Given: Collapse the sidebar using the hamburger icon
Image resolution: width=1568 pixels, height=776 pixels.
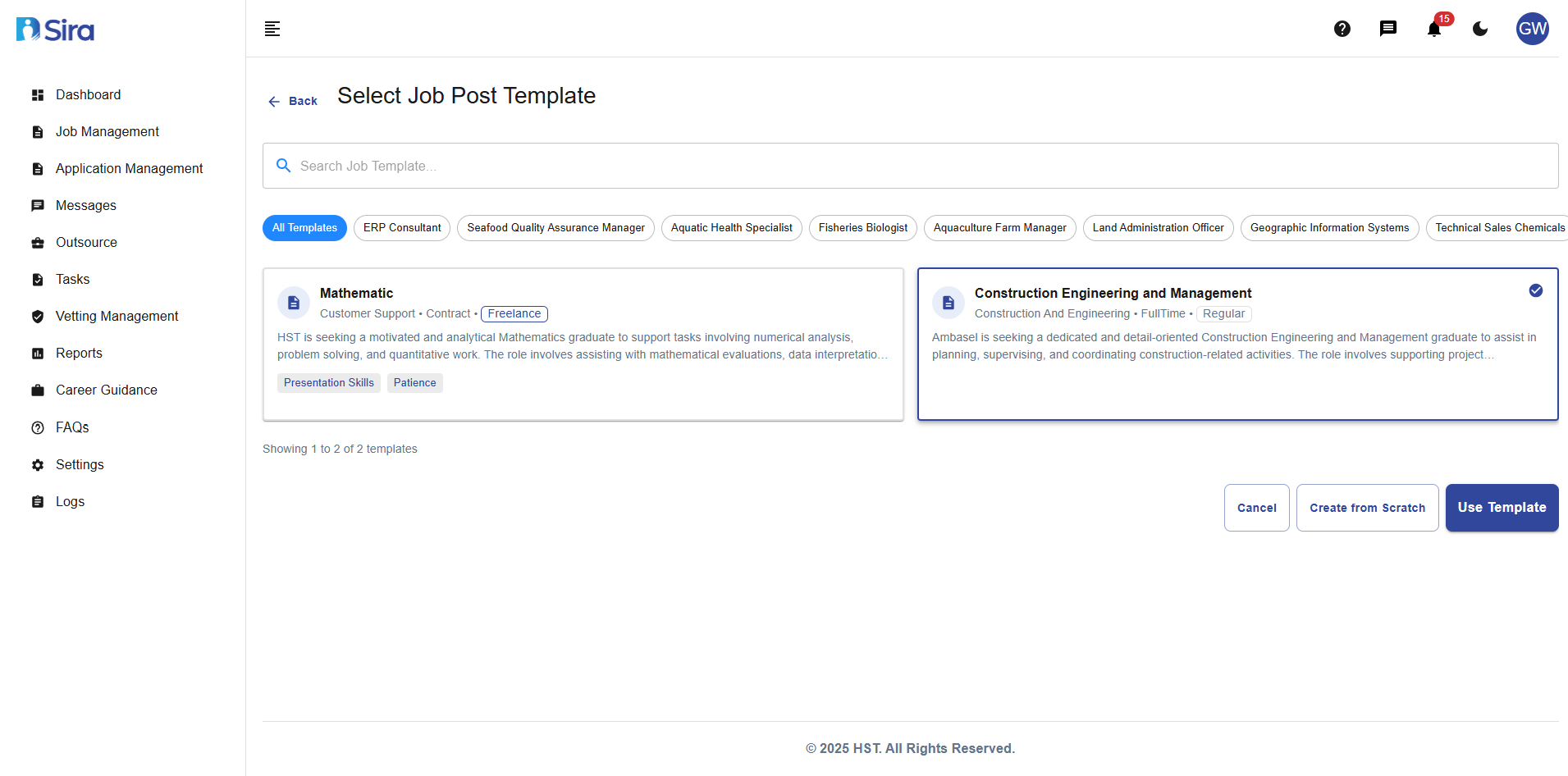Looking at the screenshot, I should (272, 29).
